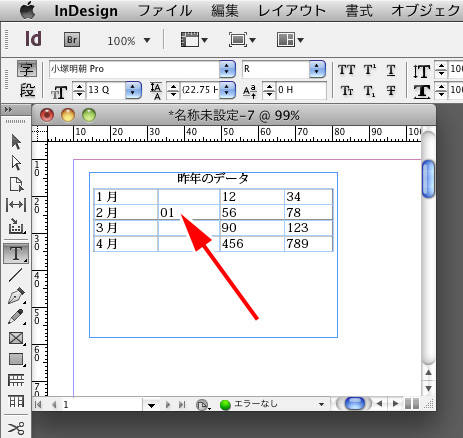Image resolution: width=463 pixels, height=438 pixels.
Task: Select the Type tool
Action: click(x=16, y=253)
